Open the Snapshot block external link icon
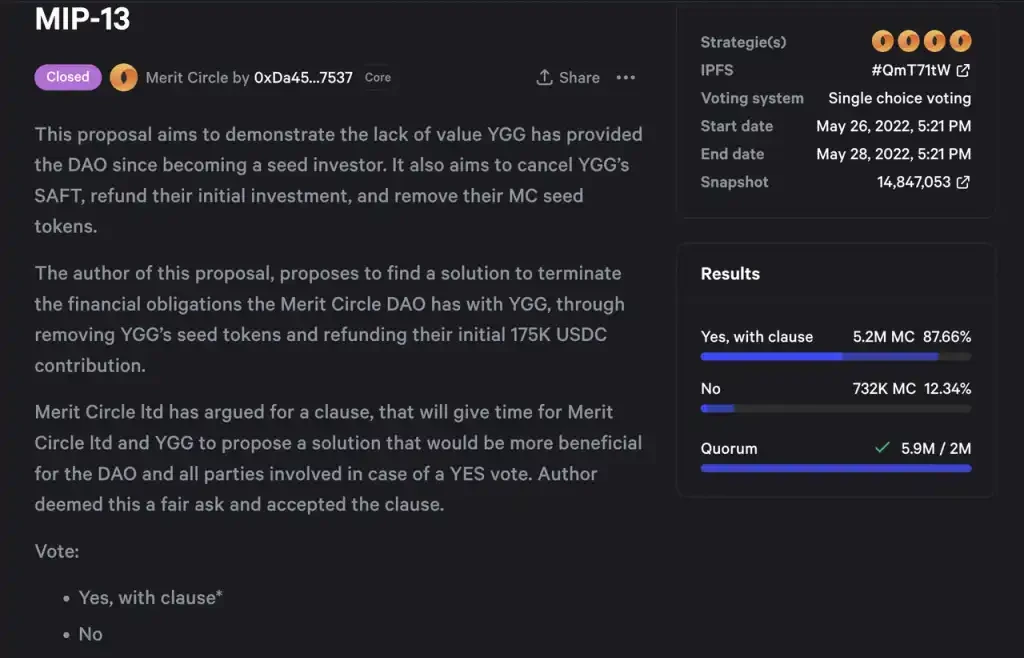Image resolution: width=1024 pixels, height=658 pixels. click(x=963, y=182)
